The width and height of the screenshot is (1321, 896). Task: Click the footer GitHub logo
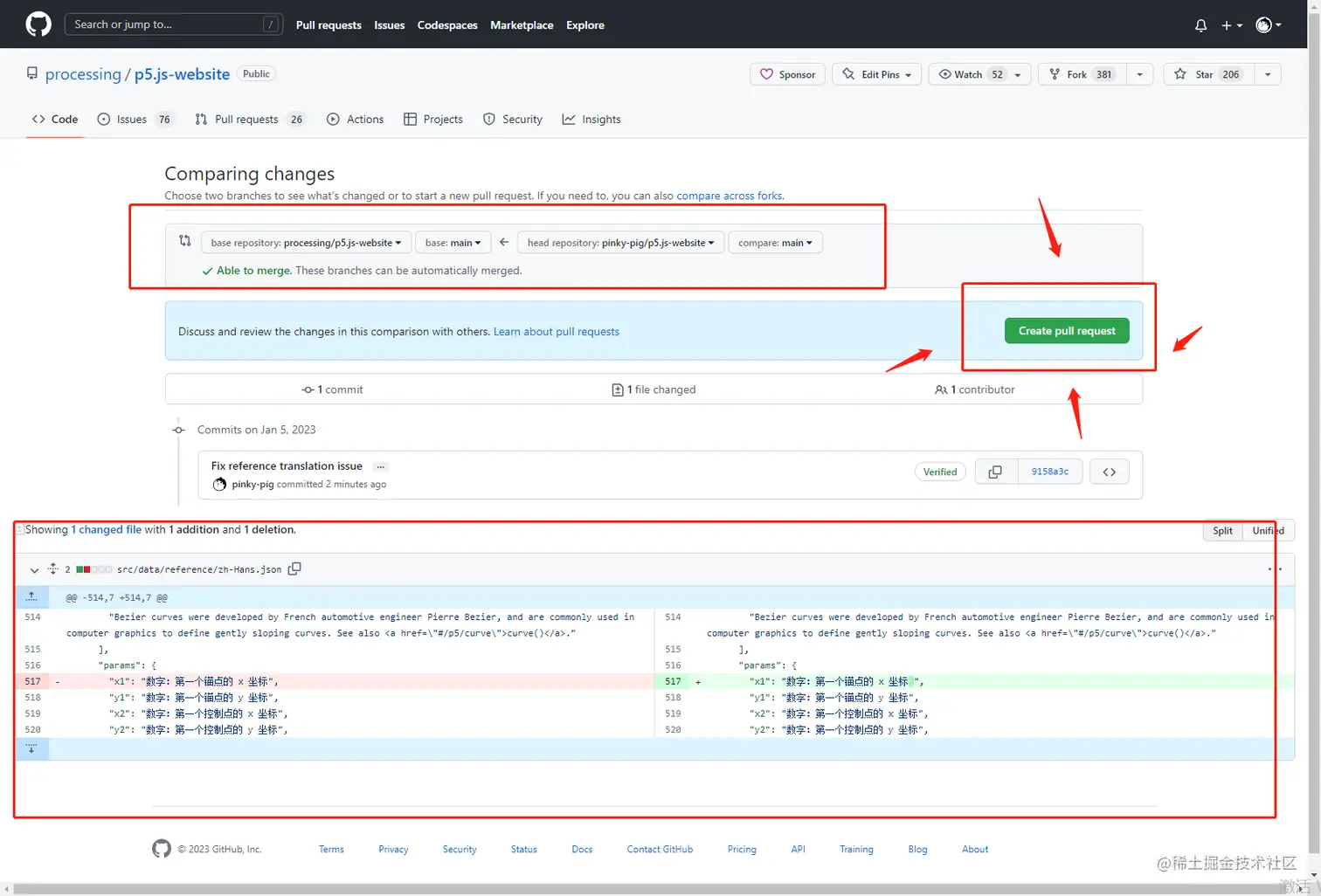[162, 849]
